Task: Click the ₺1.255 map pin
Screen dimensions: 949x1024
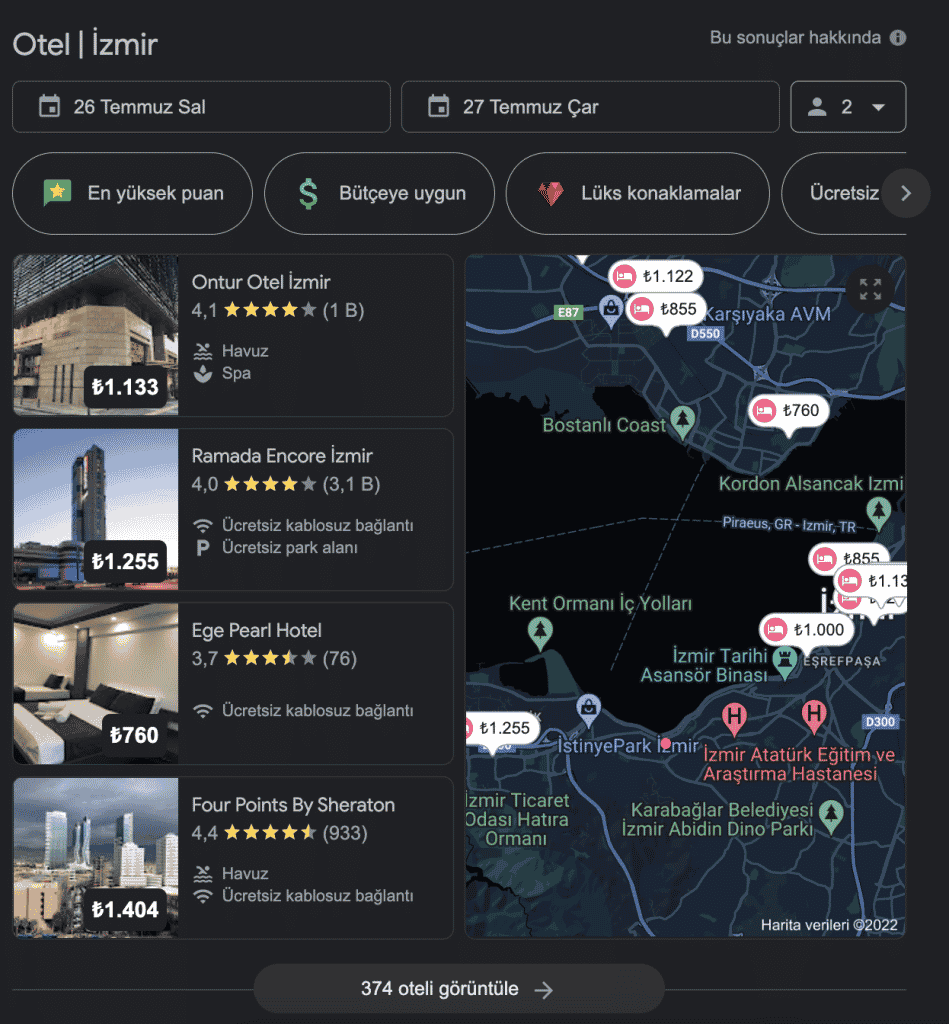Action: click(x=499, y=728)
